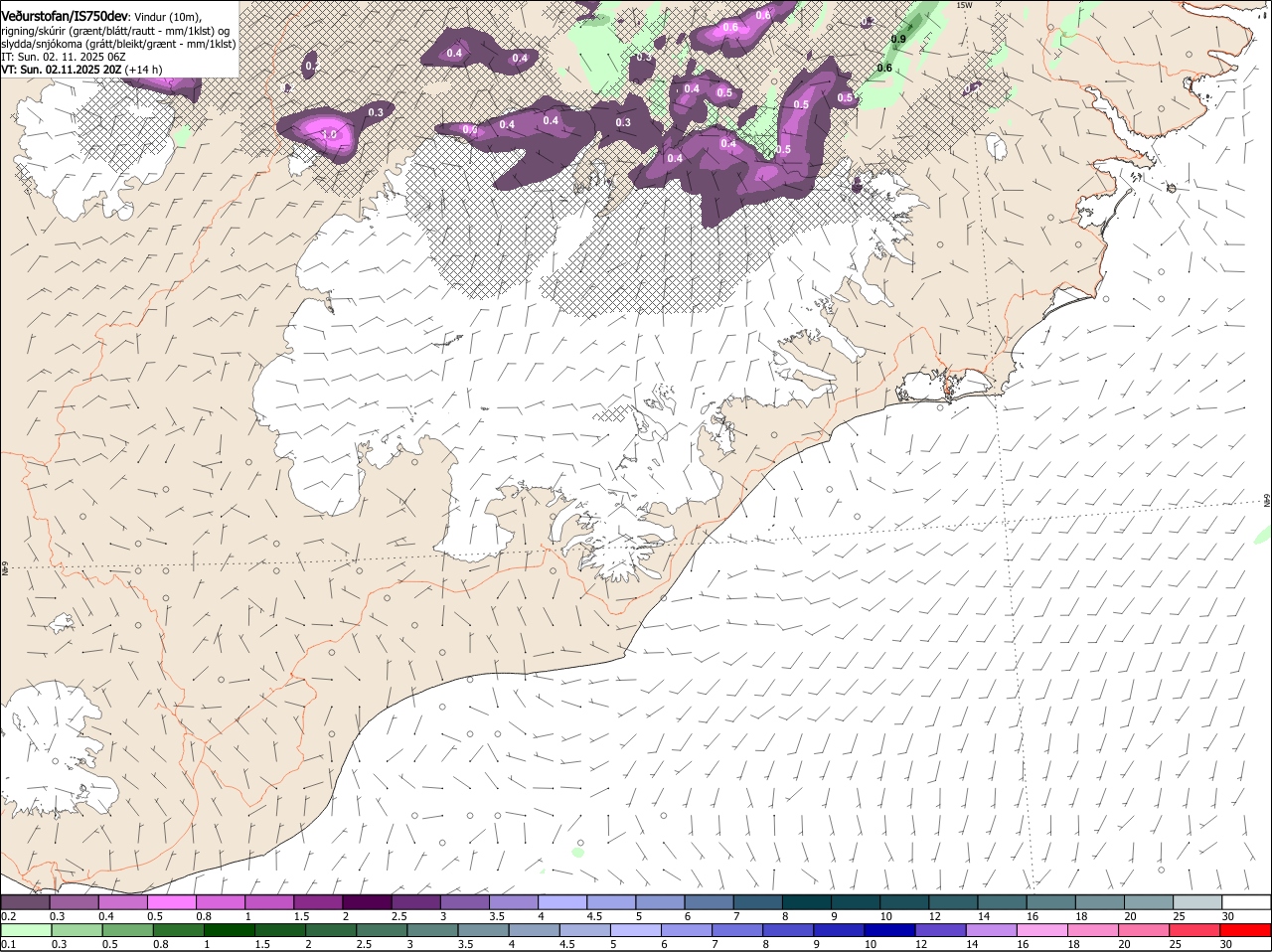
Task: Pick the 1.5 swatch in upper legend row
Action: click(318, 902)
